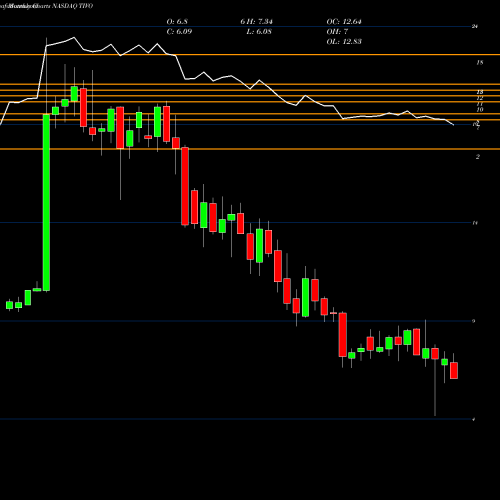Click the low value "L: 6.08"
Viewport: 500px width, 500px height.
(x=259, y=32)
